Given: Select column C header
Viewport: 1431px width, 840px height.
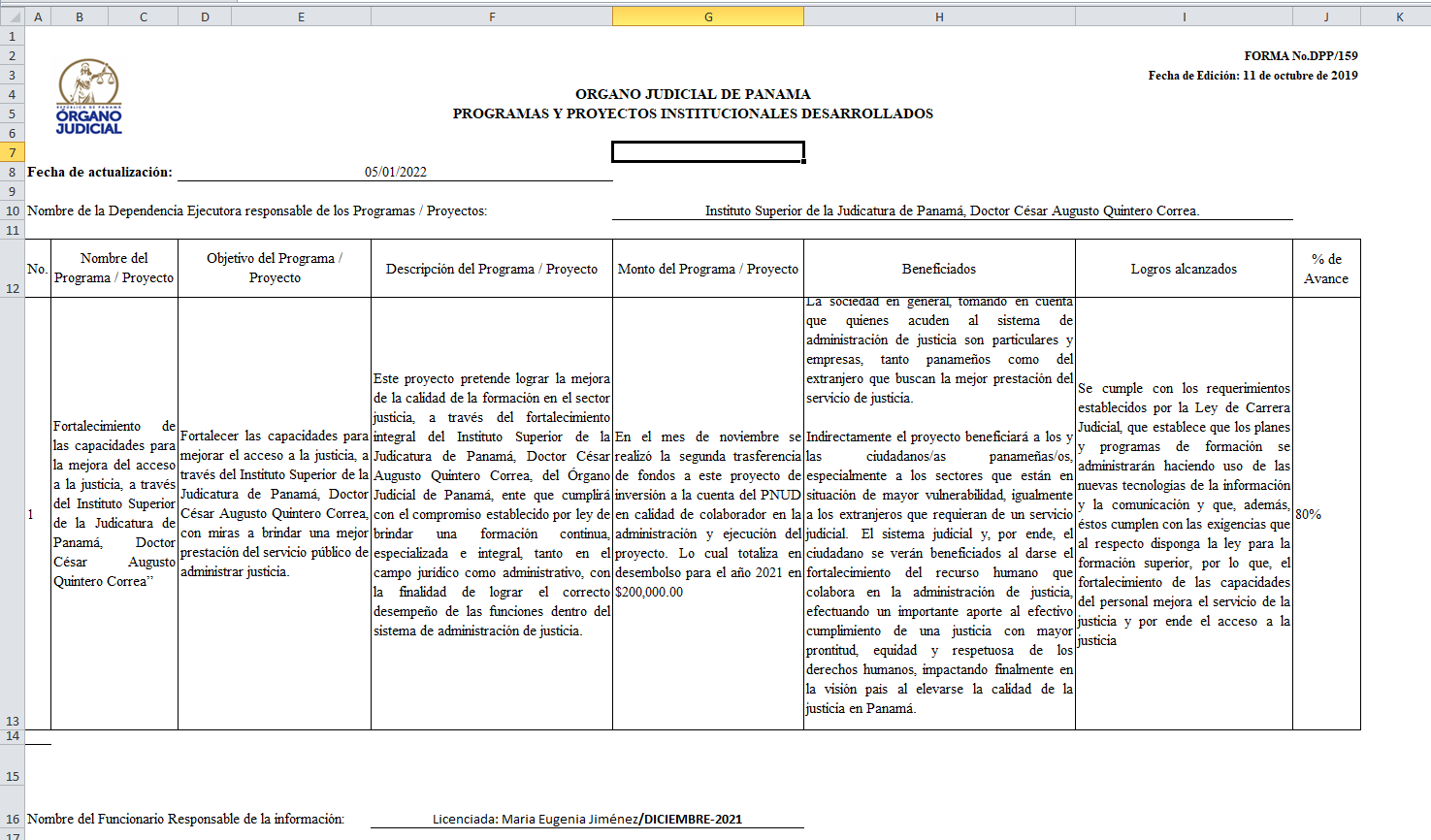Looking at the screenshot, I should click(x=144, y=16).
